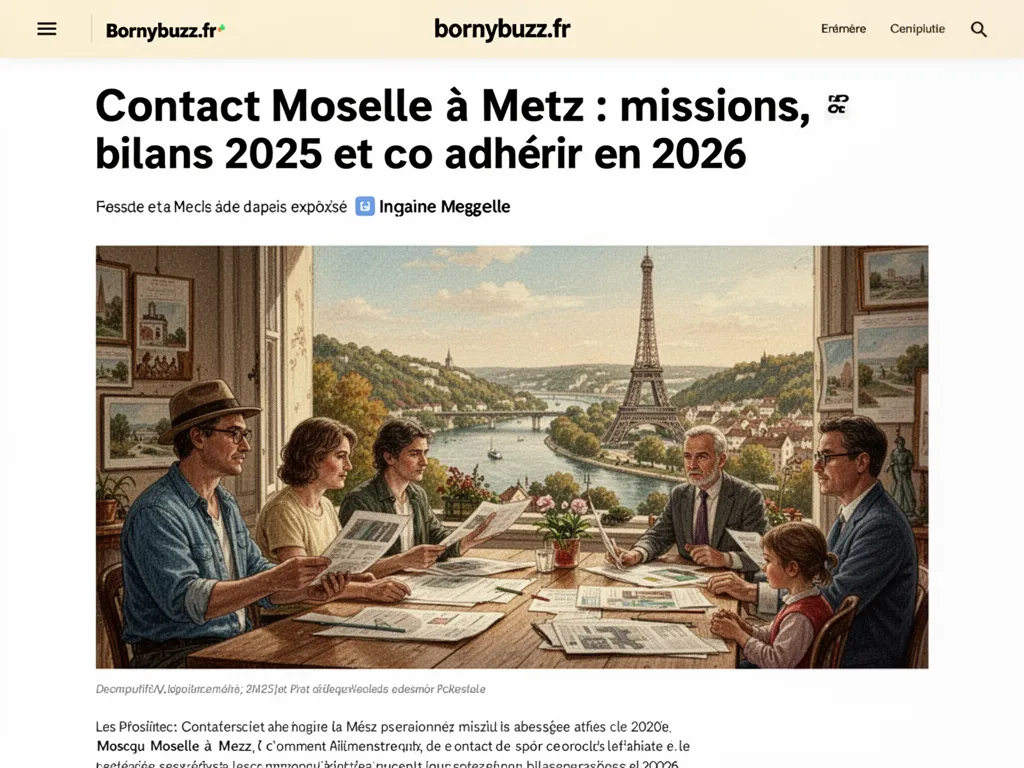This screenshot has height=768, width=1024.
Task: Click the share icon beside the article headline
Action: pyautogui.click(x=836, y=104)
